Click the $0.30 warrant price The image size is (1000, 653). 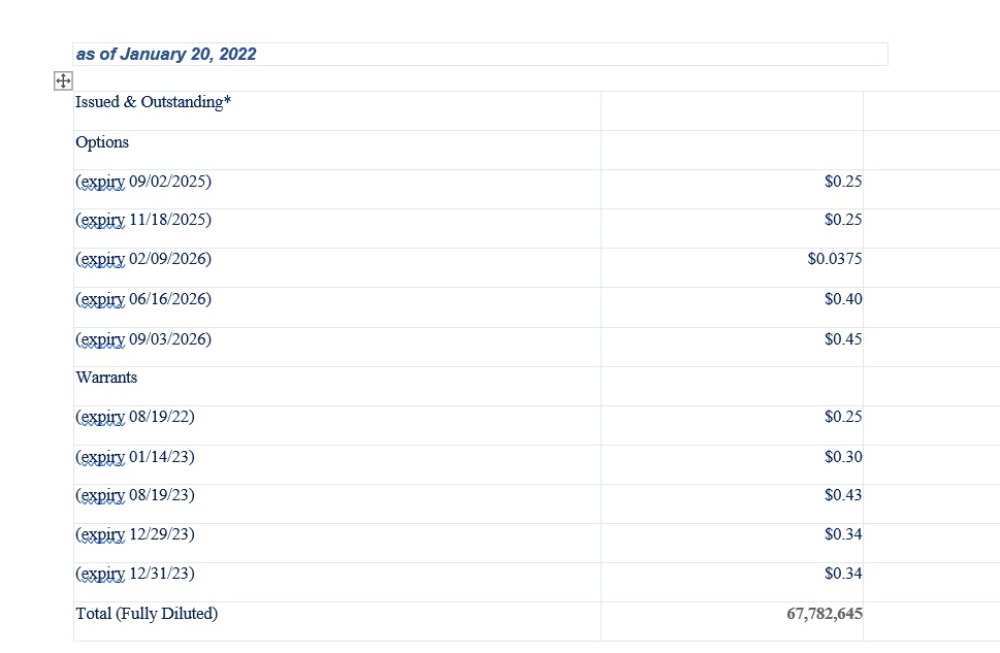coord(843,457)
